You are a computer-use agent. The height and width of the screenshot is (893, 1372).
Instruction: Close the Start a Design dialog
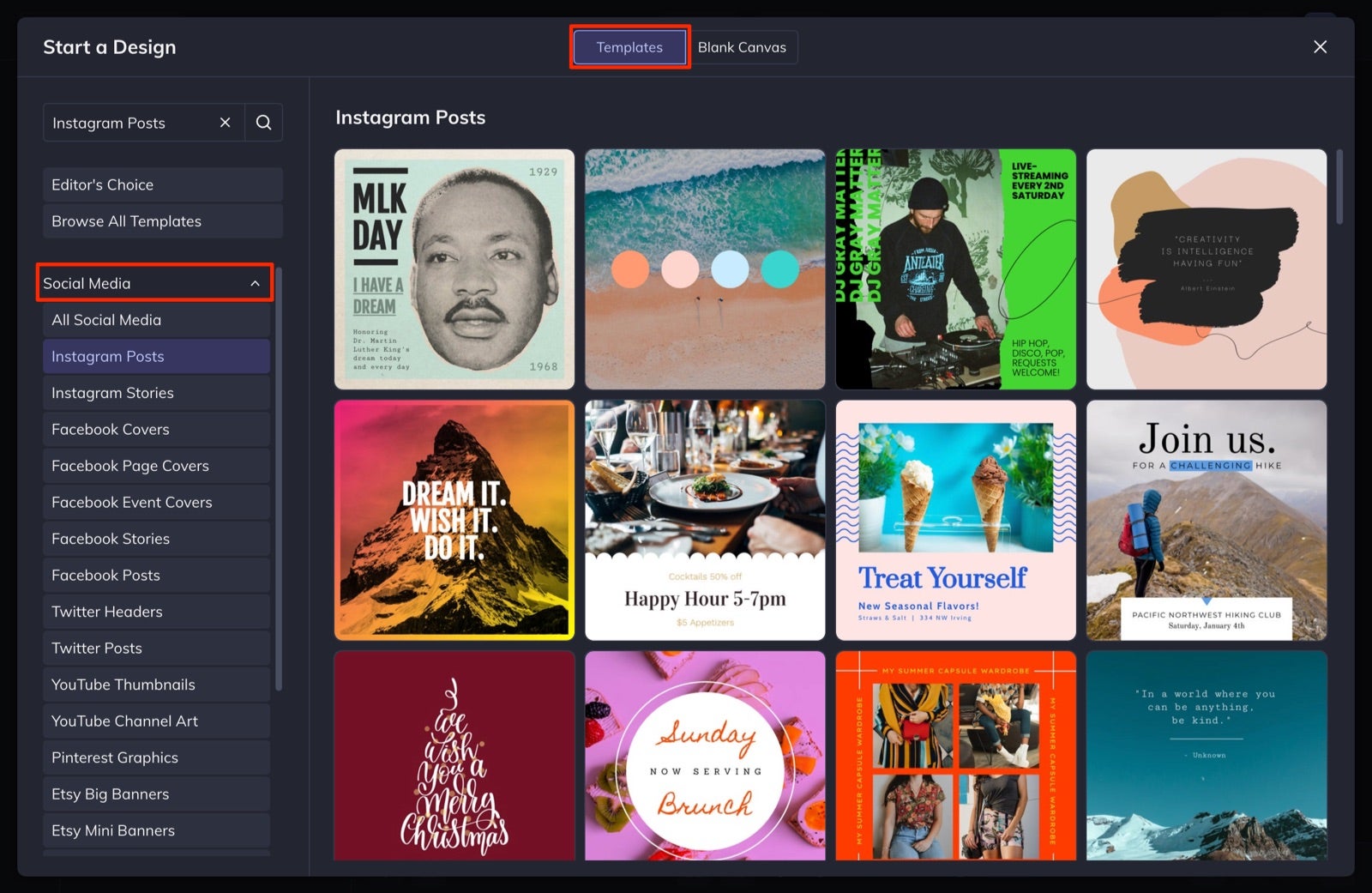click(x=1319, y=46)
